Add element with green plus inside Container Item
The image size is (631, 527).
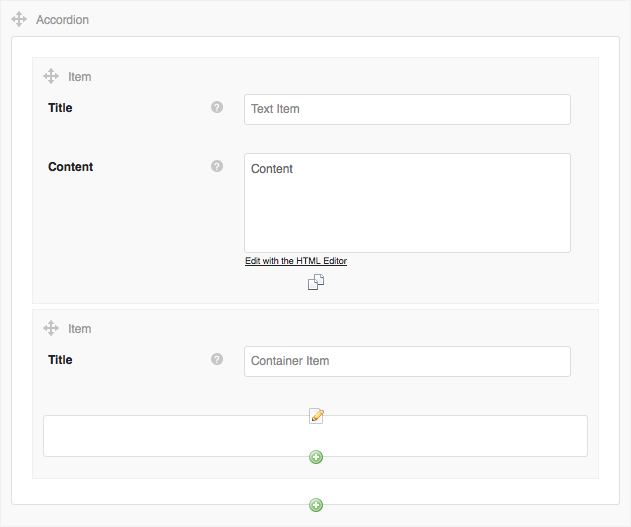tap(316, 457)
